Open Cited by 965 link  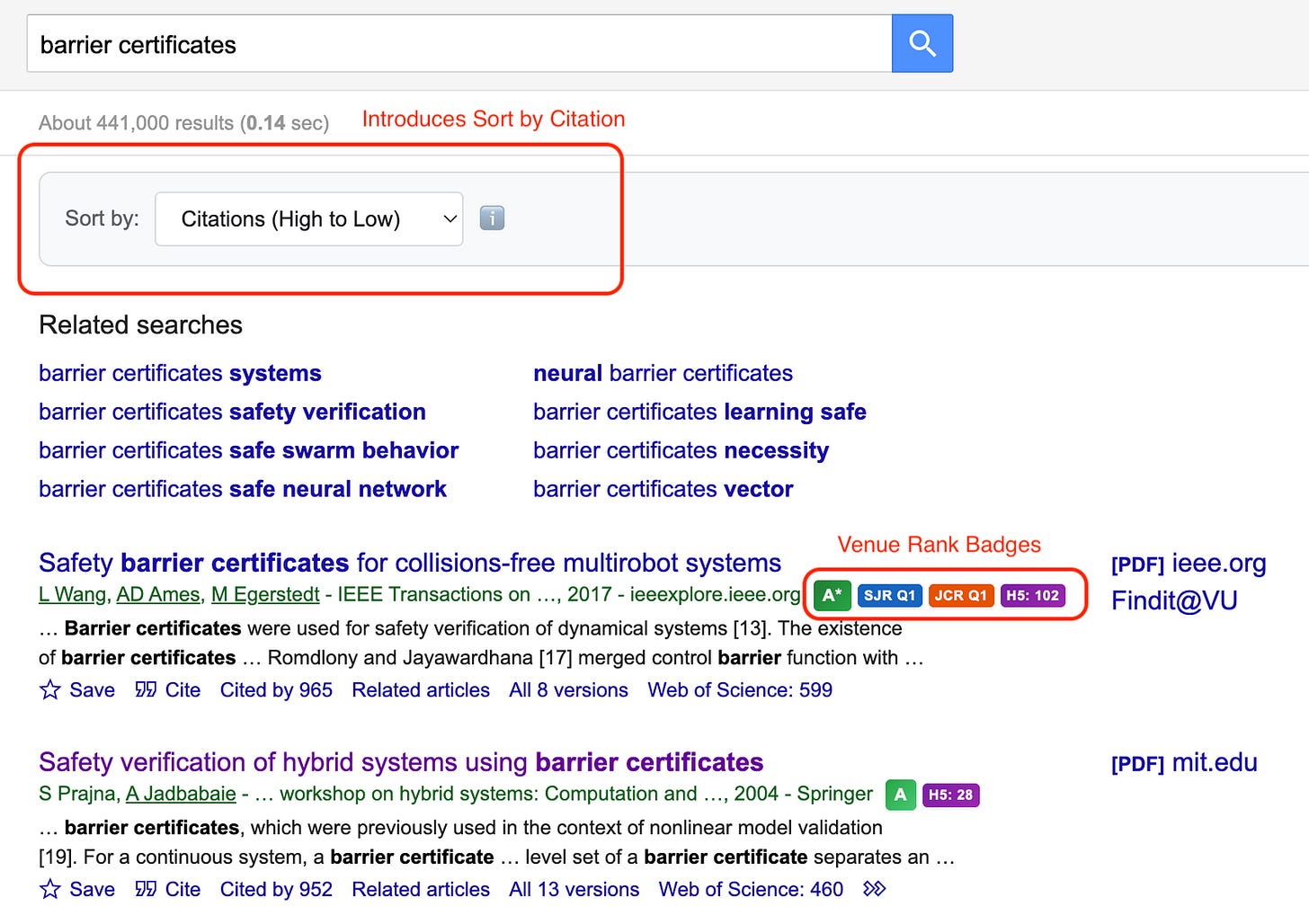pyautogui.click(x=276, y=689)
